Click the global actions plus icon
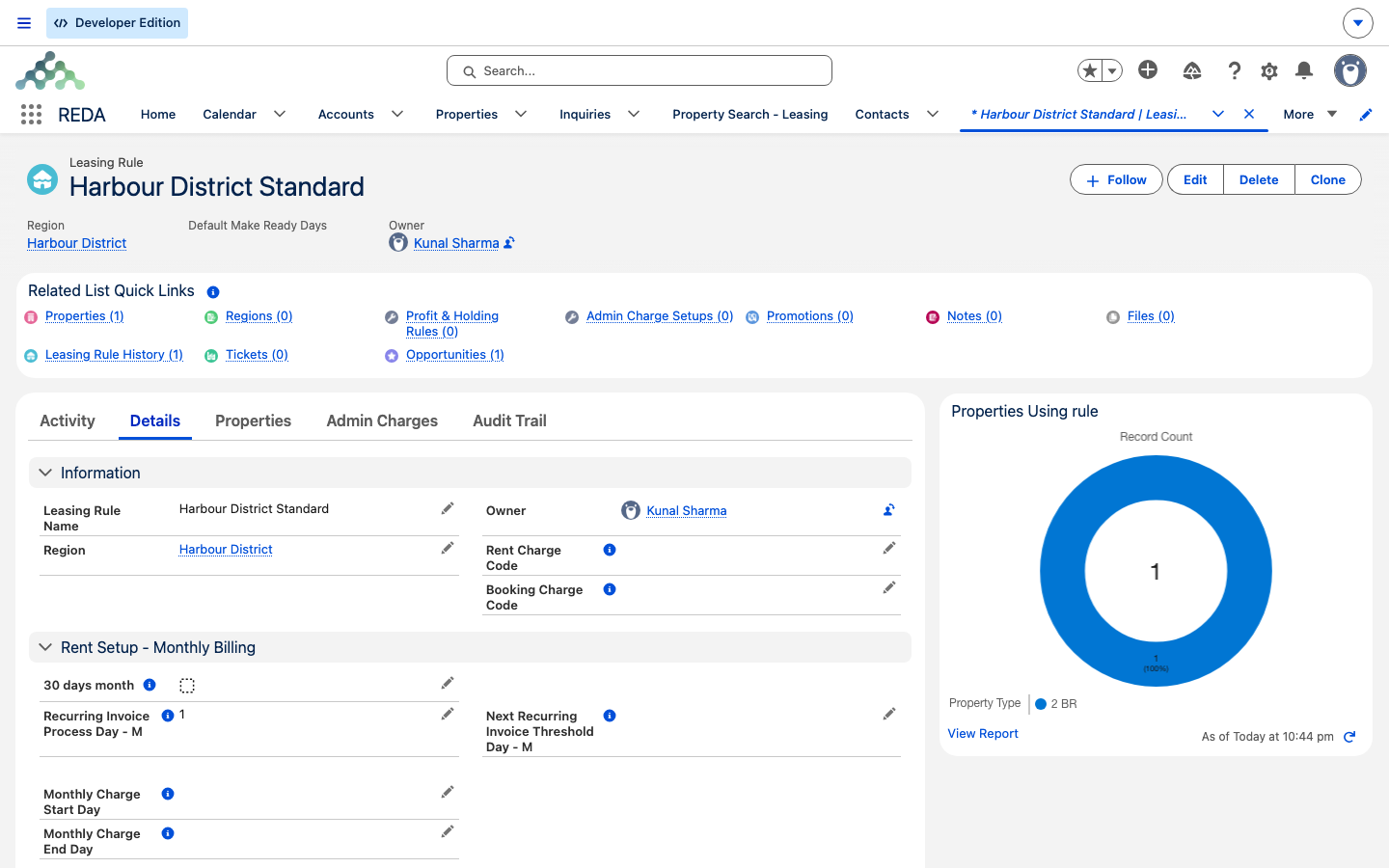Screen dimensions: 1389x868 click(1148, 69)
